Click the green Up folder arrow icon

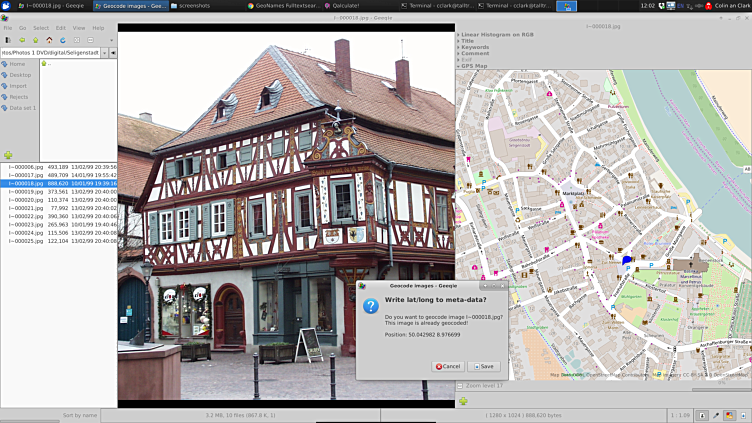36,40
